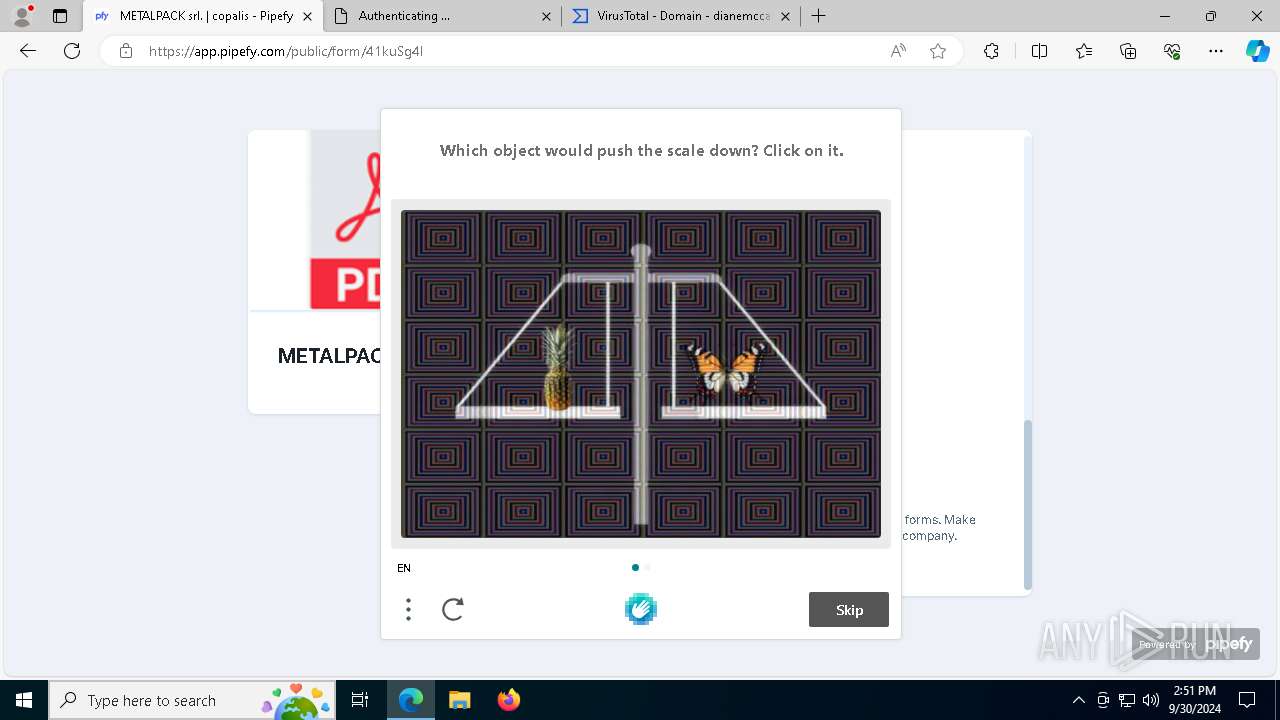Add this page to favorites
The width and height of the screenshot is (1280, 720).
click(x=938, y=51)
